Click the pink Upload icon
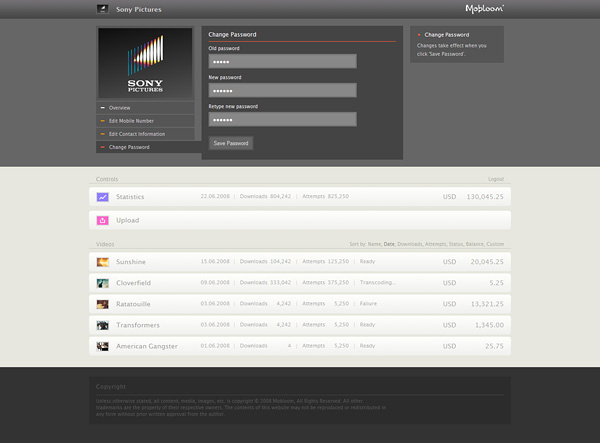The width and height of the screenshot is (600, 443). point(103,220)
